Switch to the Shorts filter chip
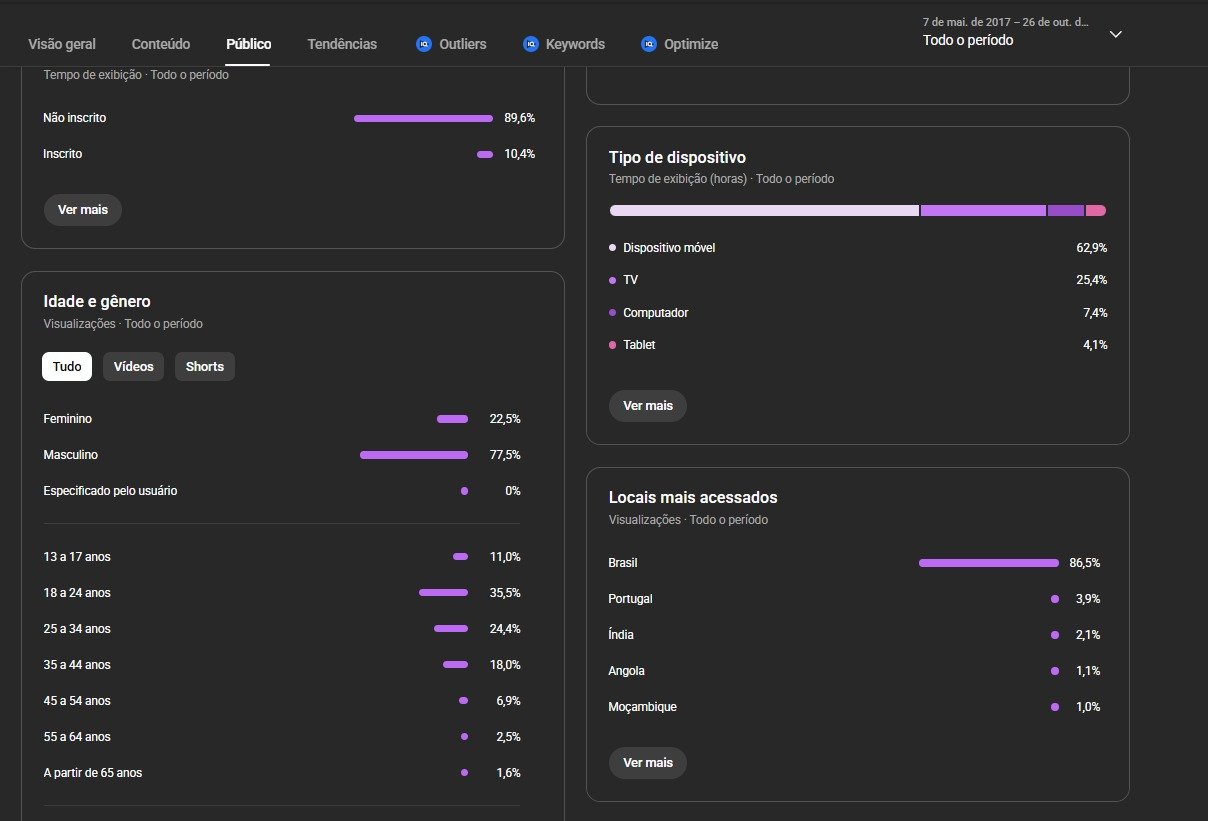The height and width of the screenshot is (821, 1208). (205, 367)
